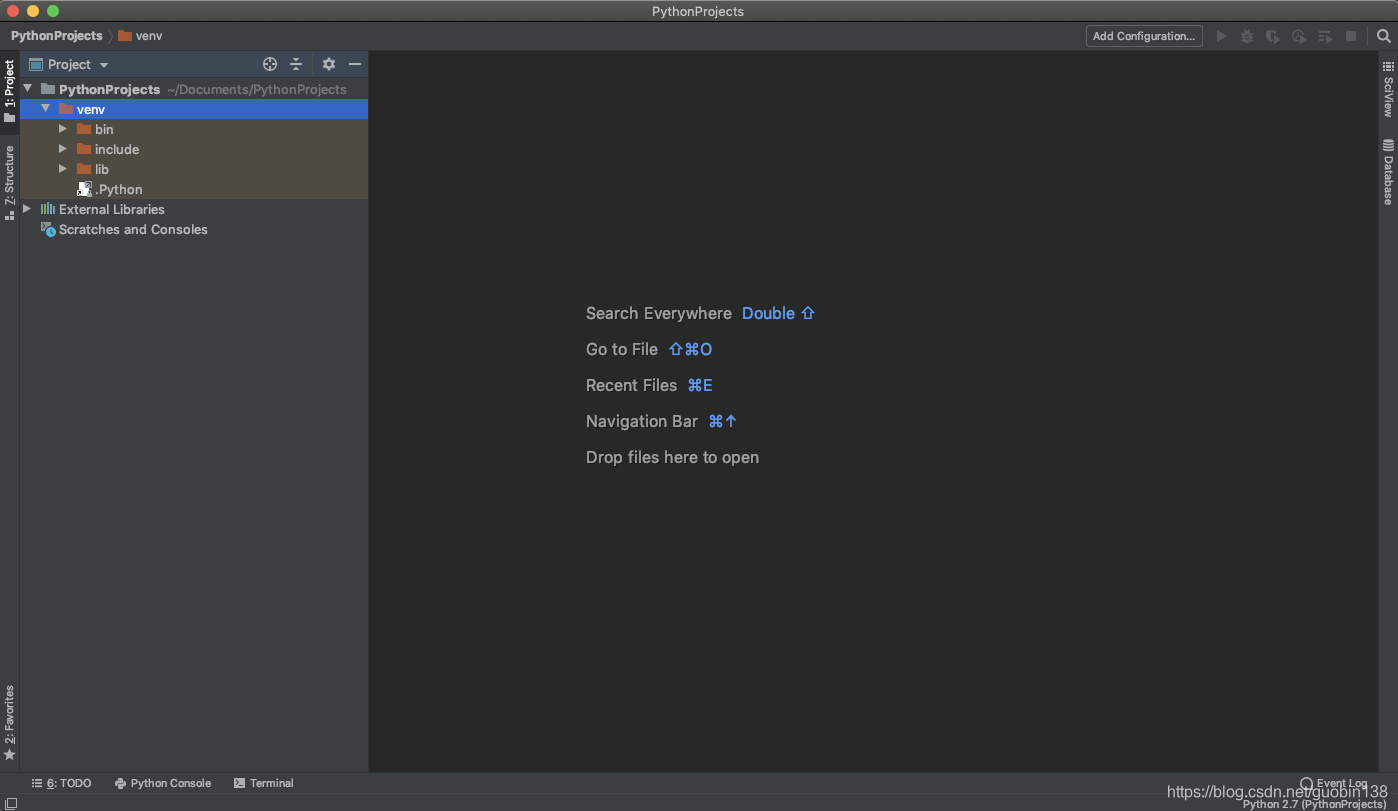1398x811 pixels.
Task: Click the 'Go to File' hint text
Action: [x=622, y=349]
